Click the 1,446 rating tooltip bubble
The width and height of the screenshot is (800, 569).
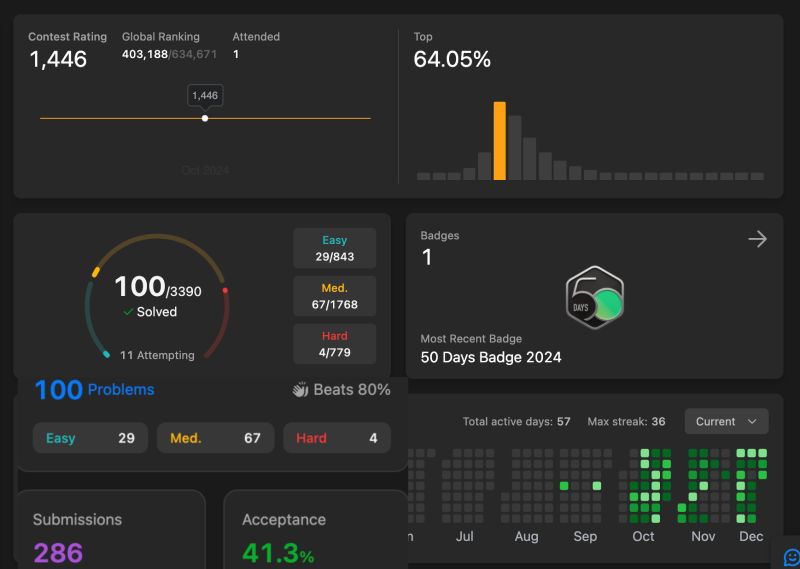(205, 95)
